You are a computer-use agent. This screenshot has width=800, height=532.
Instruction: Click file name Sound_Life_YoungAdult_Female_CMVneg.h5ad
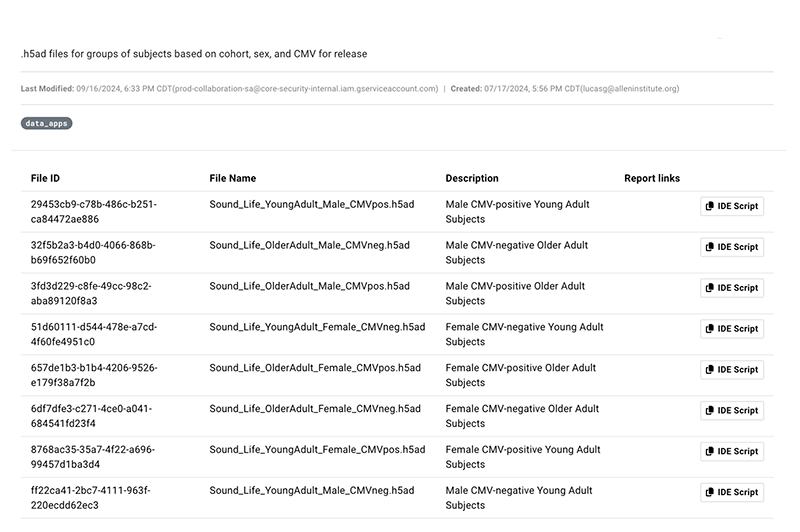317,327
